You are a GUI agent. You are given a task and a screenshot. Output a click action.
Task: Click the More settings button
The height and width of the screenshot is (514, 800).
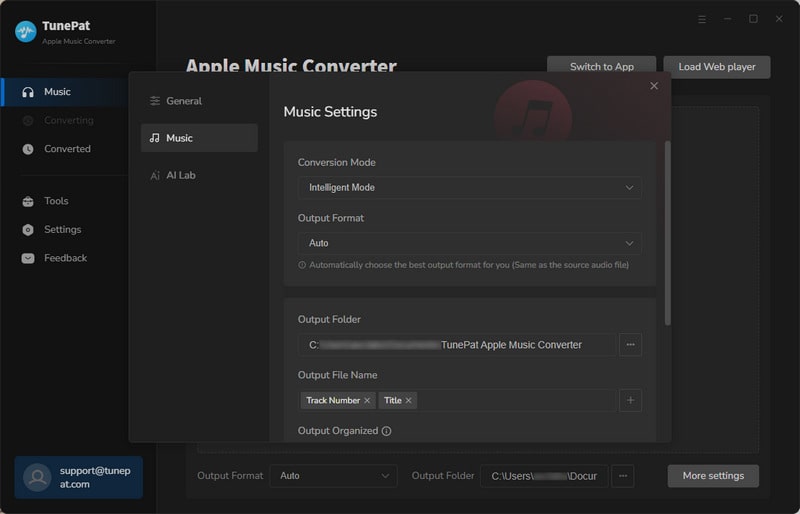pos(713,476)
